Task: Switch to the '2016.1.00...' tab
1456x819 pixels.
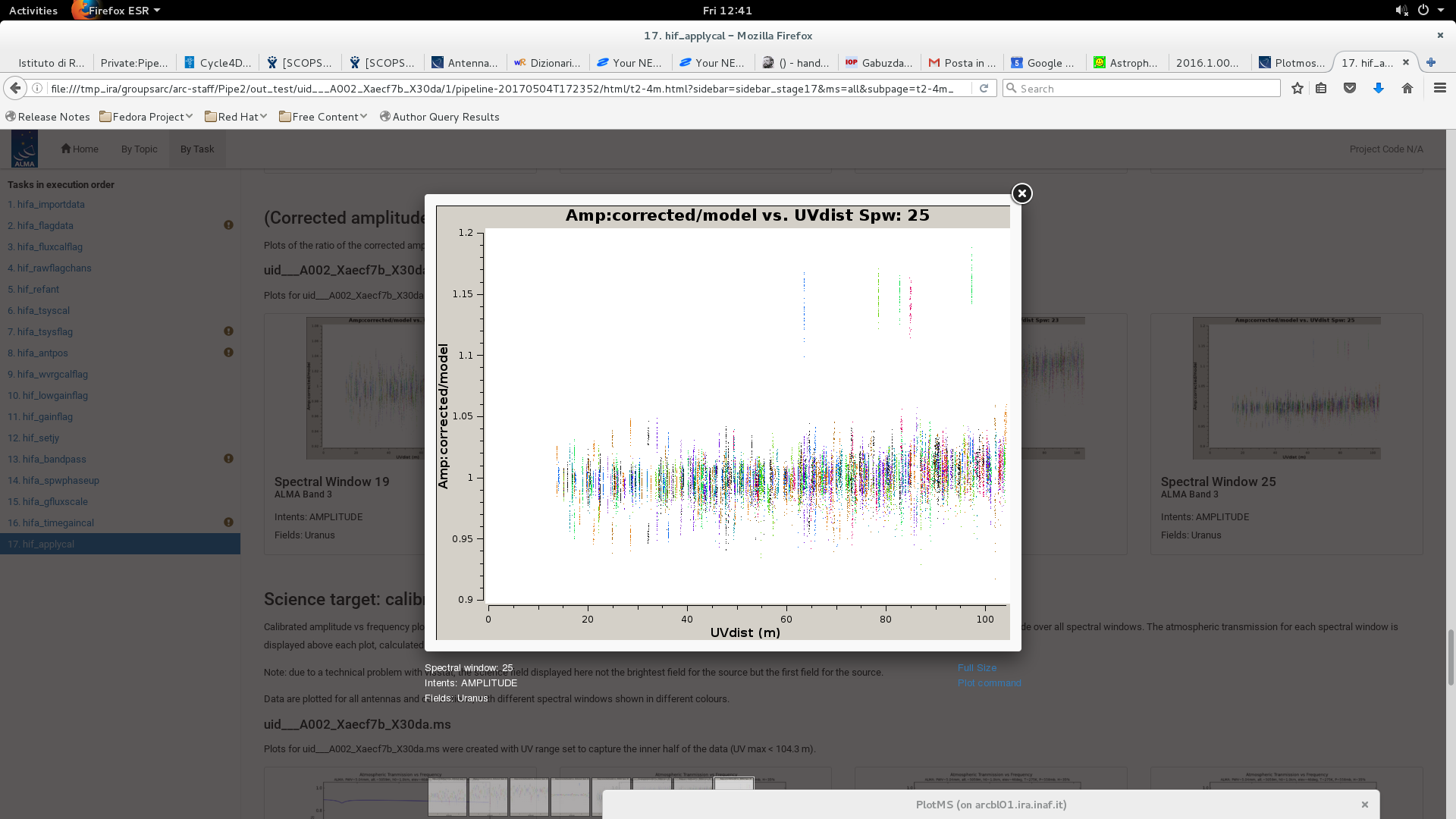Action: point(1209,62)
